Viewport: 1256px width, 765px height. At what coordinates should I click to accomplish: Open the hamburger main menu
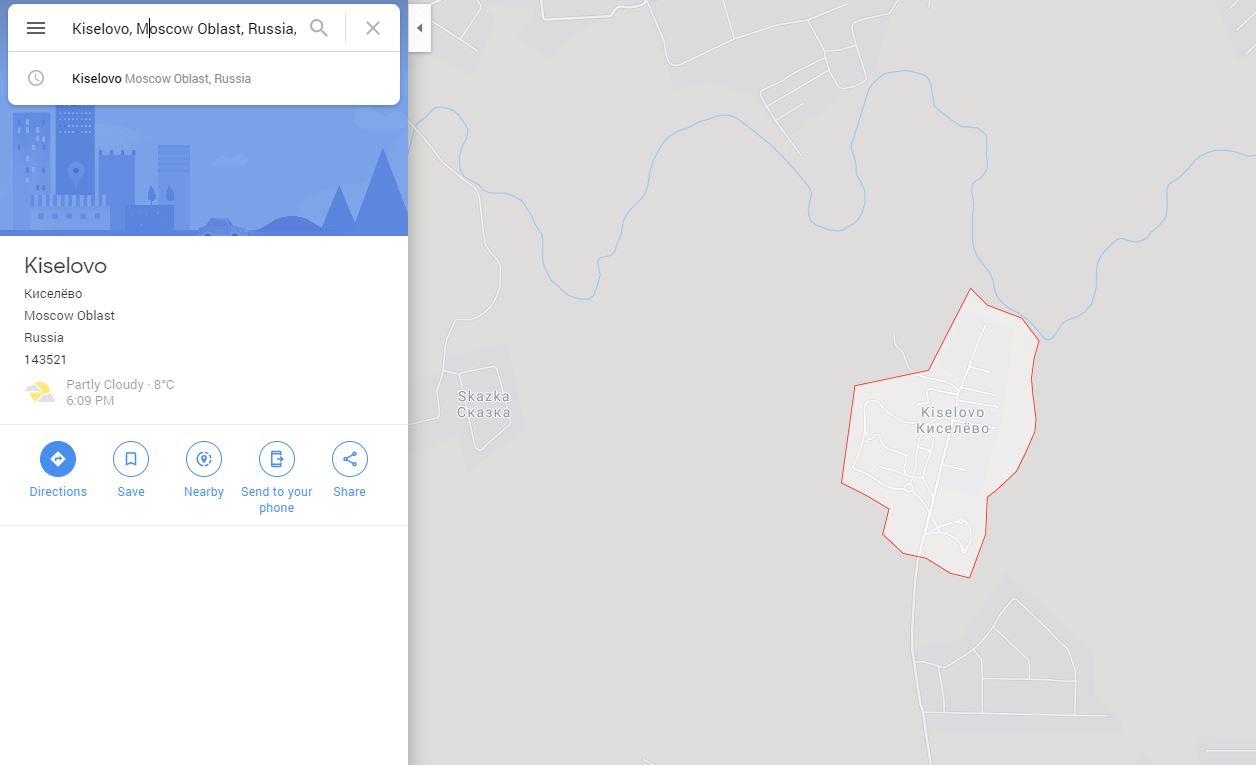point(36,28)
